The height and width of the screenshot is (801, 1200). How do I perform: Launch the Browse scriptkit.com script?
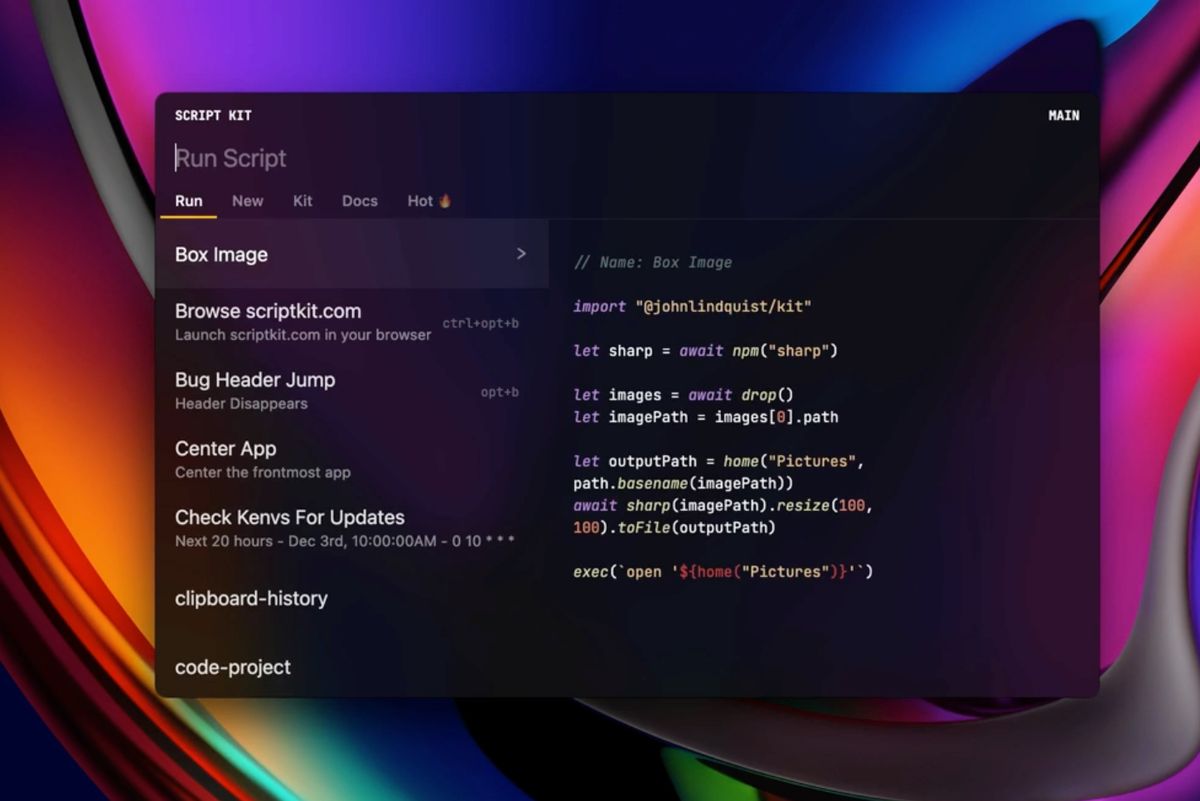click(268, 311)
